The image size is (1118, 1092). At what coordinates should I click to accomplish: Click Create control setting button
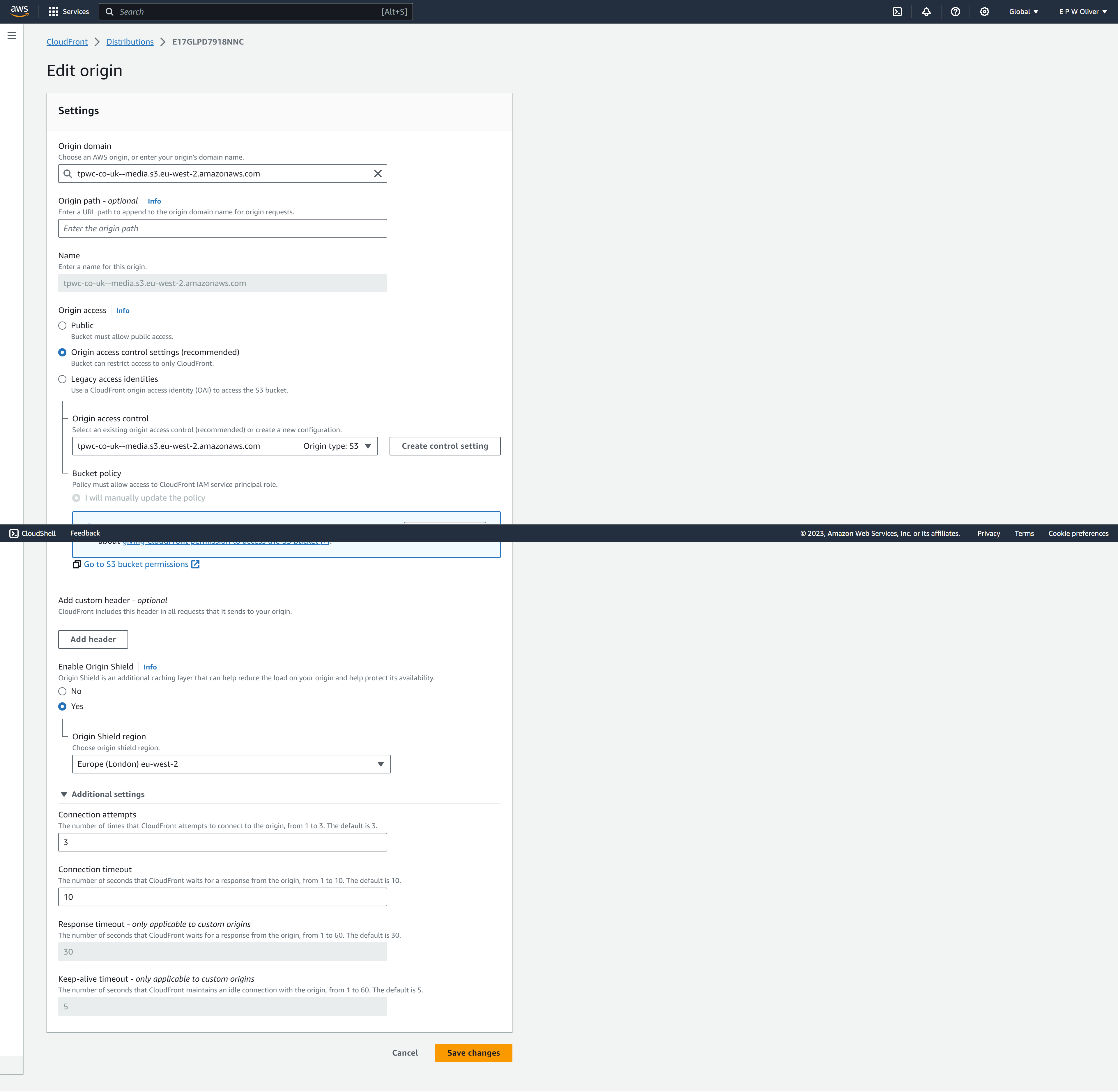pos(445,446)
